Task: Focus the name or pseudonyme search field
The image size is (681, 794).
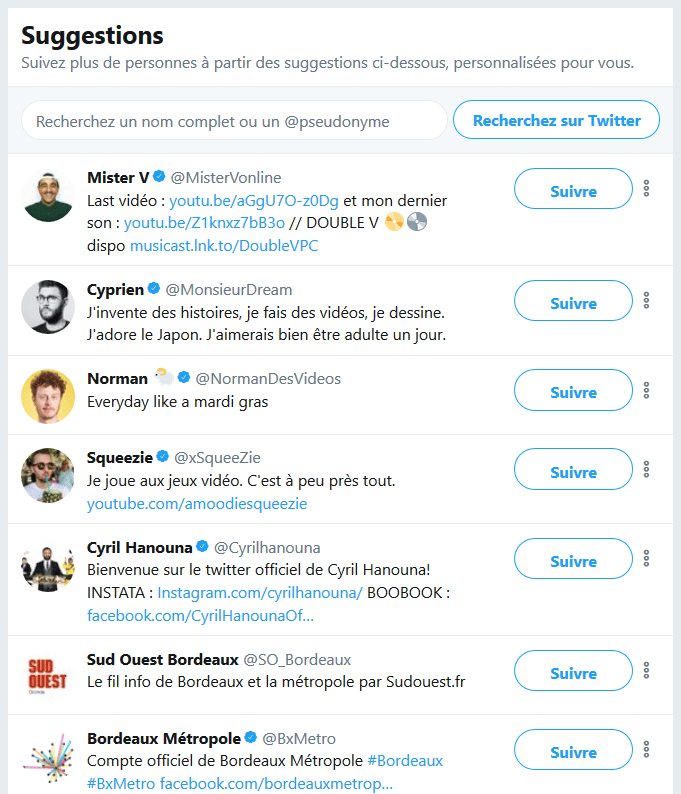Action: (x=234, y=121)
